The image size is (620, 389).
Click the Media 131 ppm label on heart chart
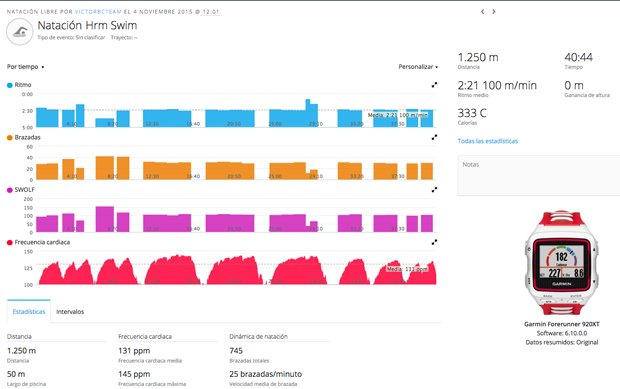(x=407, y=269)
